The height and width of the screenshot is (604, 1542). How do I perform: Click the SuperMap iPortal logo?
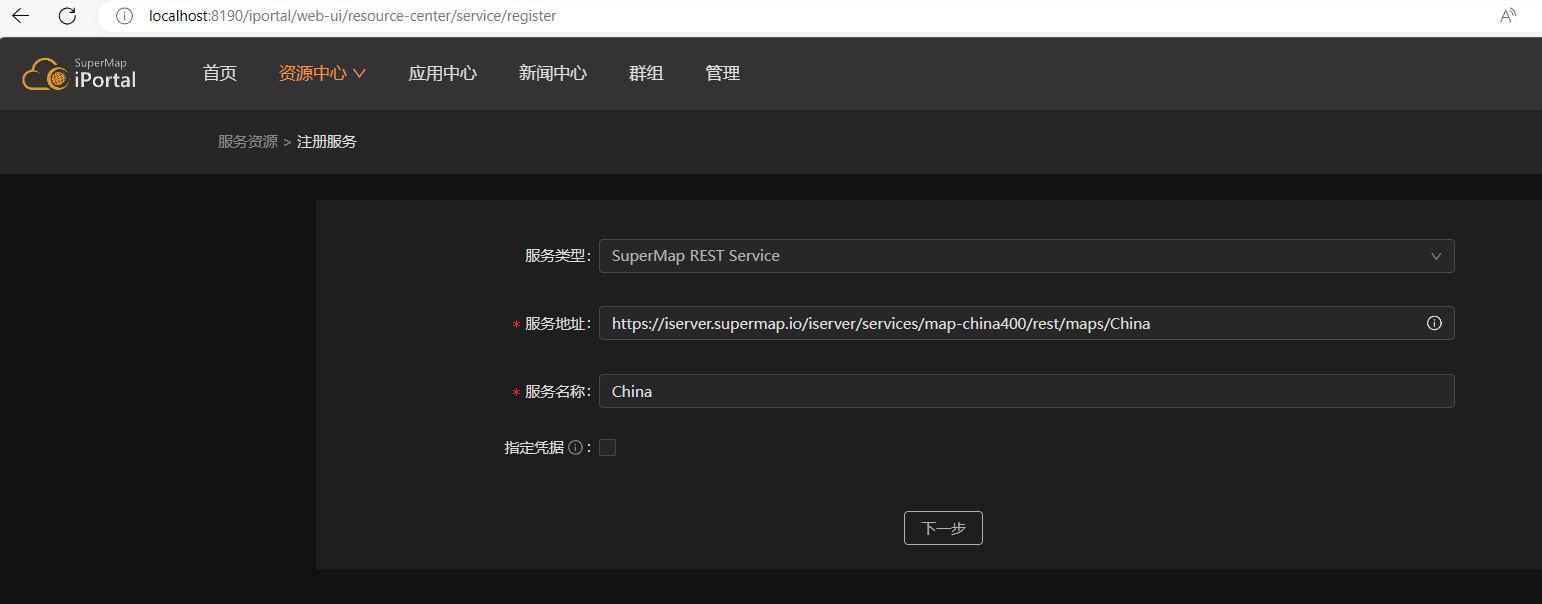click(78, 72)
